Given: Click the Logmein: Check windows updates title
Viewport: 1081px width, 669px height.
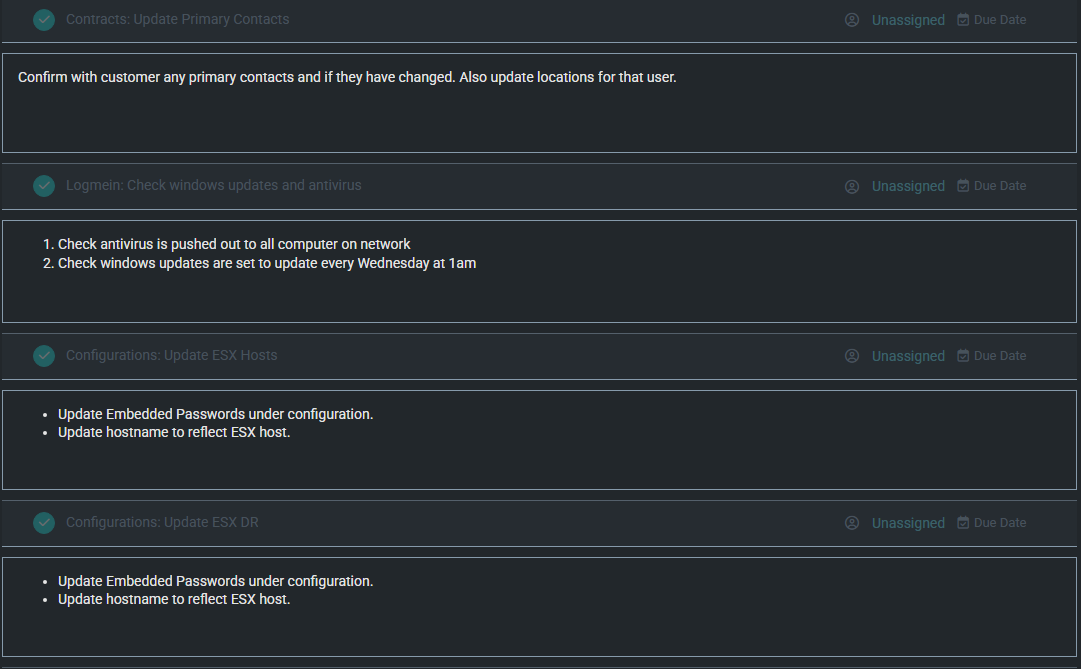Looking at the screenshot, I should pyautogui.click(x=213, y=186).
